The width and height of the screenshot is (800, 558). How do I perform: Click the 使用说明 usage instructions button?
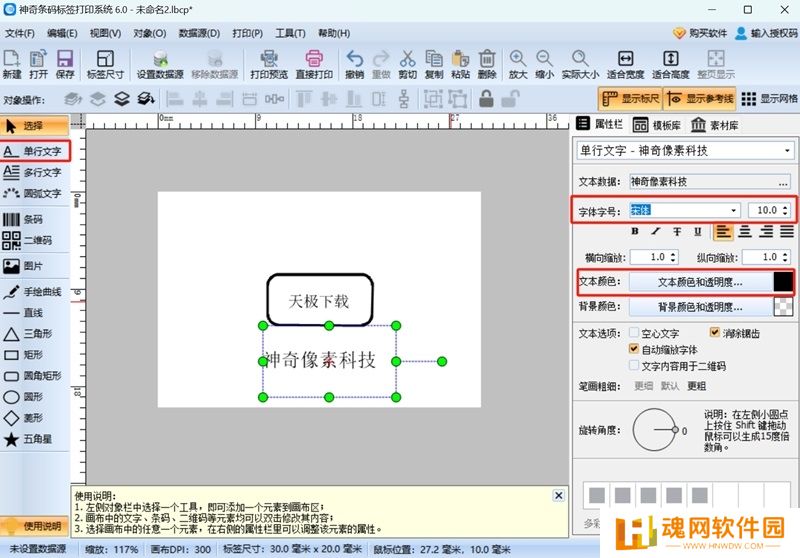35,526
